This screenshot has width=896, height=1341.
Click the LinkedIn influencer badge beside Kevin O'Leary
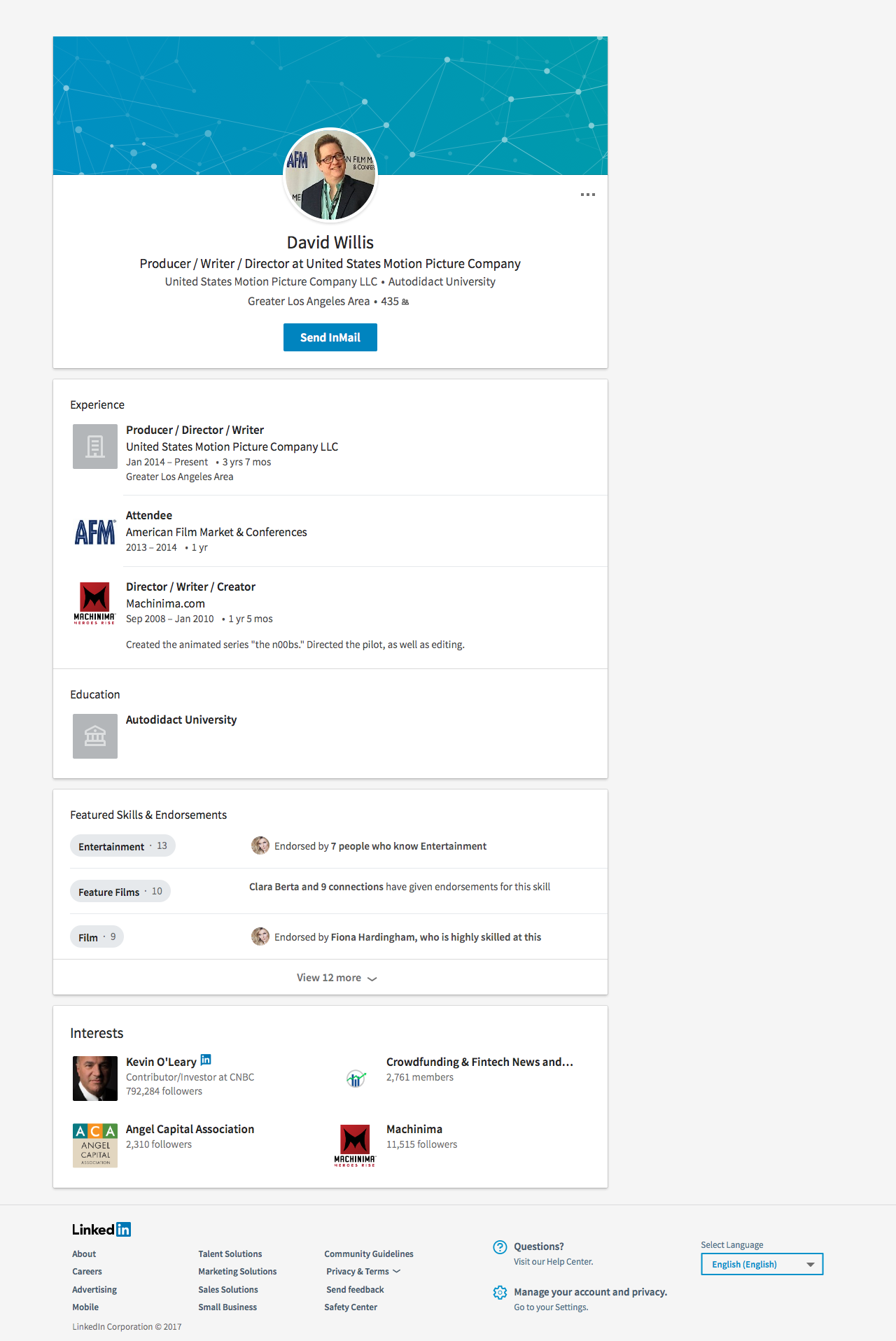coord(206,1060)
